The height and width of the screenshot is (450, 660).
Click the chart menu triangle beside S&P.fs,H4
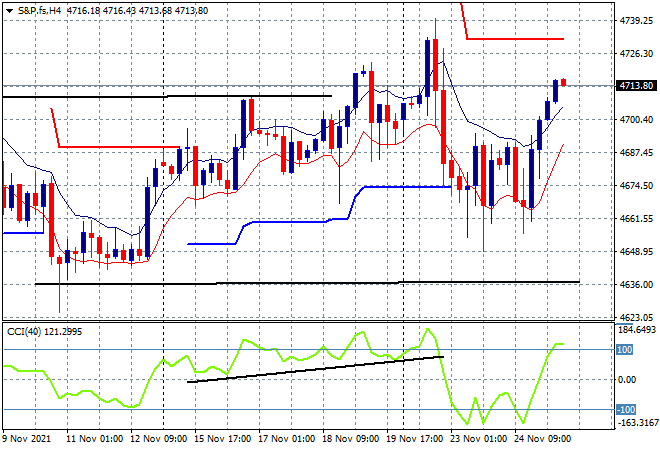click(9, 11)
